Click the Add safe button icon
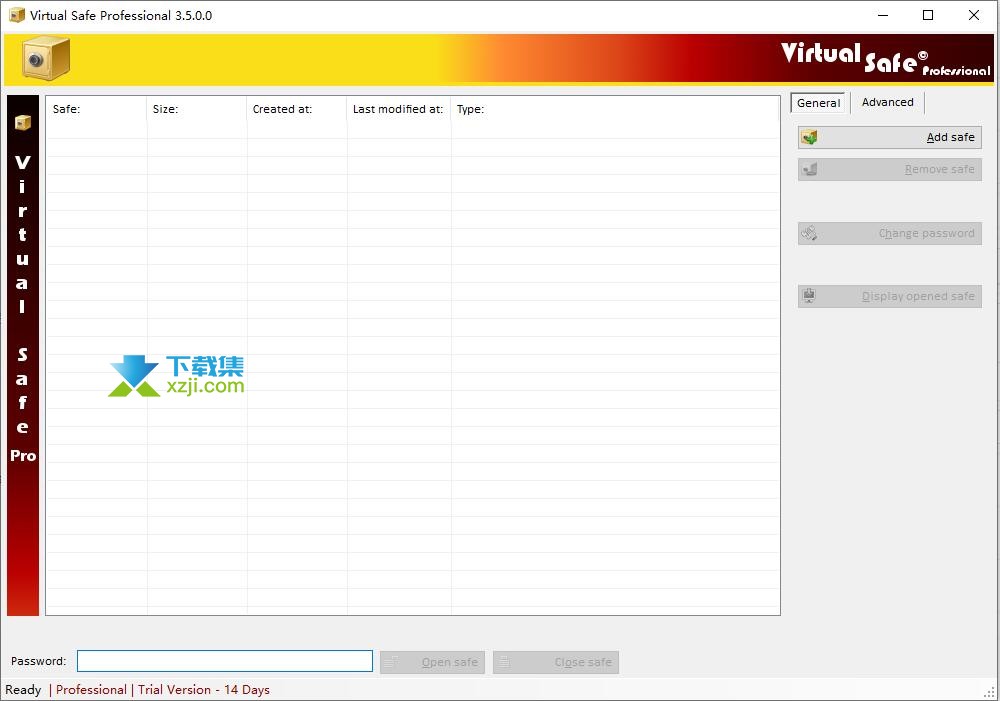 (809, 137)
